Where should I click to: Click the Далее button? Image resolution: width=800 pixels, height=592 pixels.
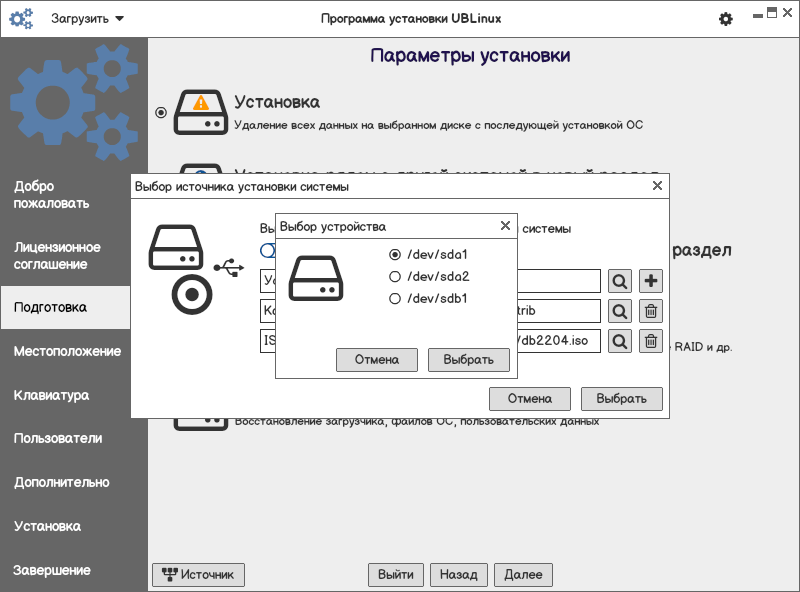point(523,575)
